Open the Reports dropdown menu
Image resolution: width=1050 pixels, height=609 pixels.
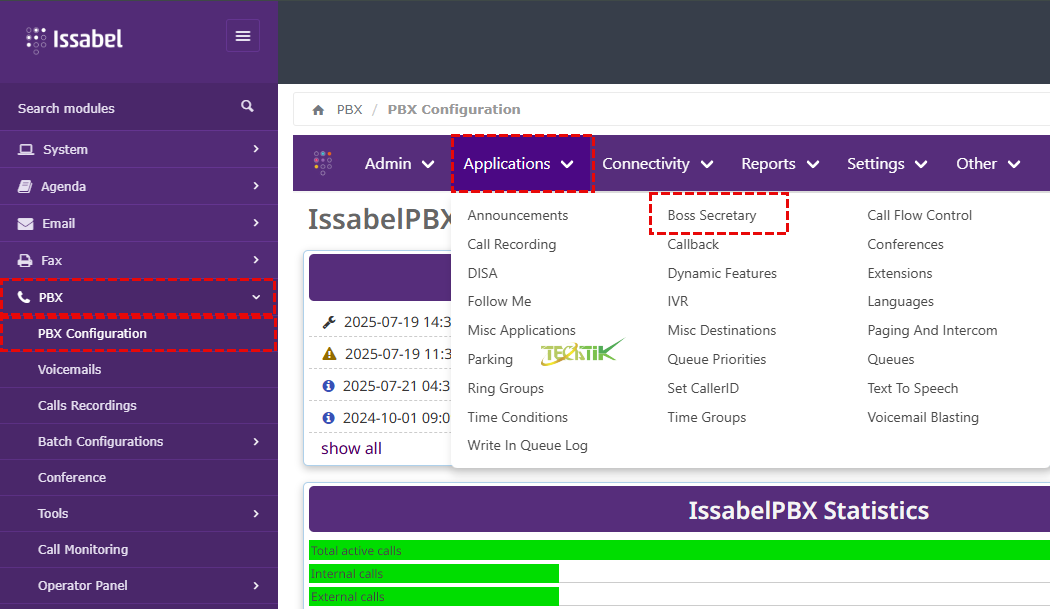[780, 163]
